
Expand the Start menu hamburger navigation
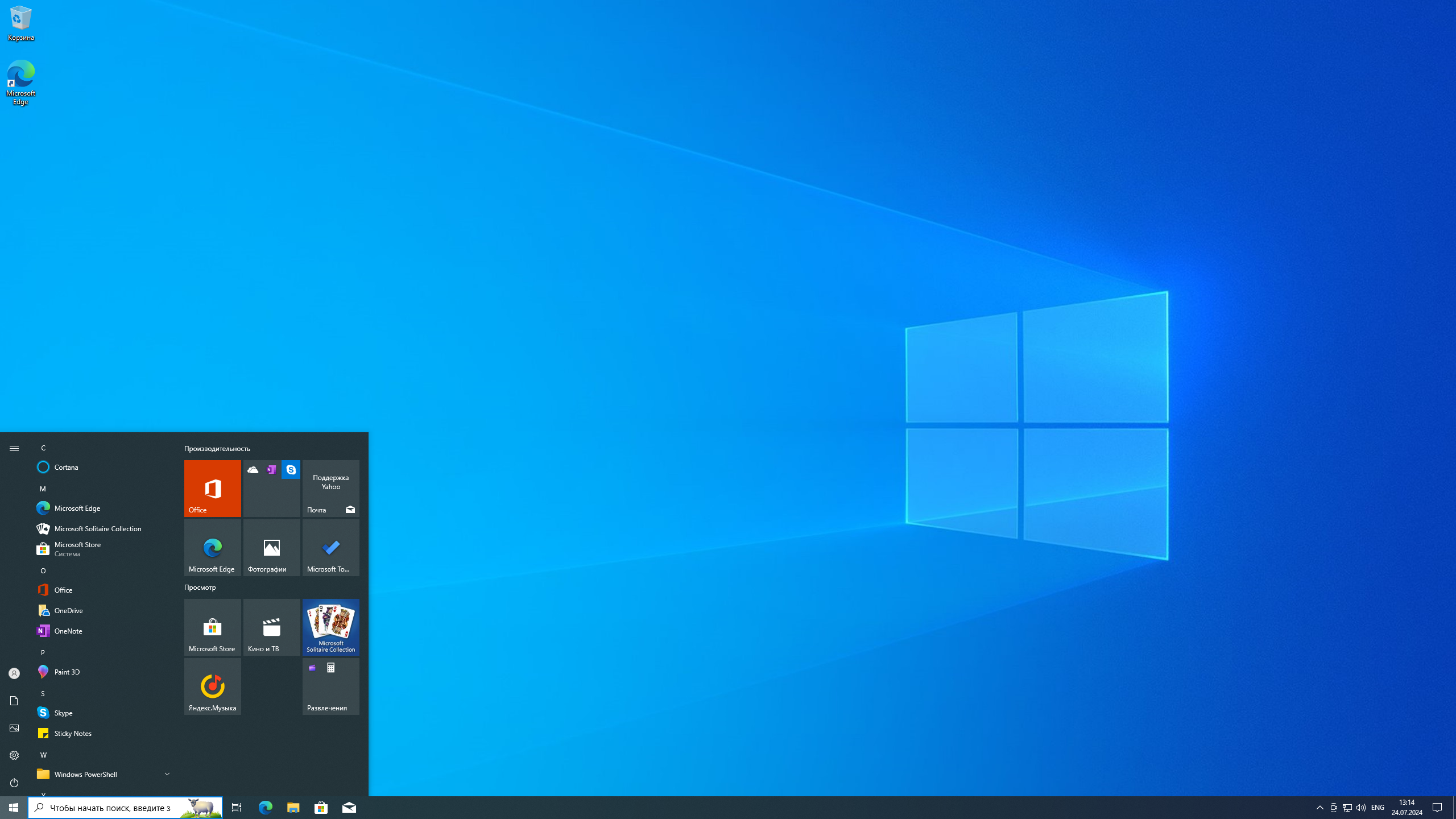[x=14, y=448]
